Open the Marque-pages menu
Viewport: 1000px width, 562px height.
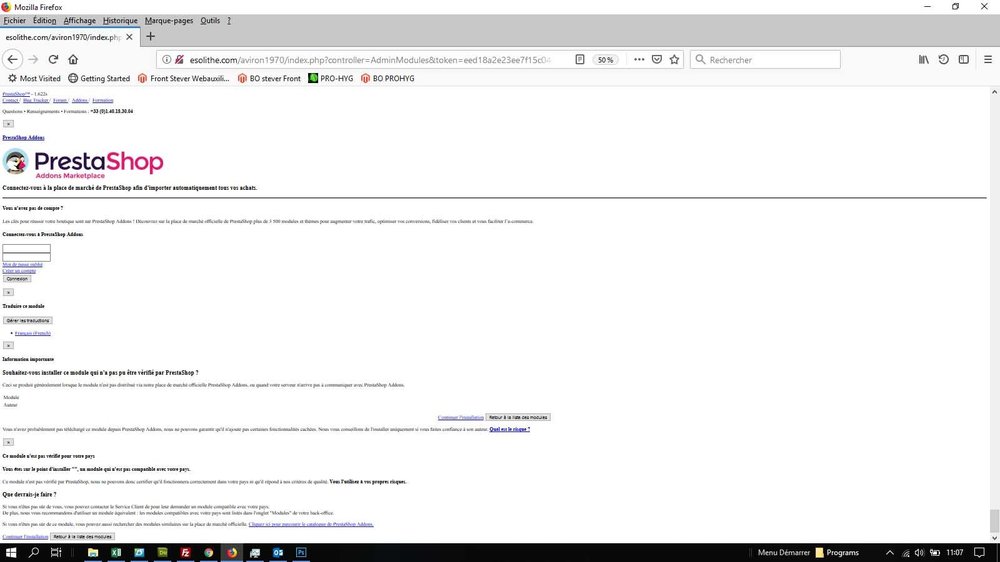point(168,20)
